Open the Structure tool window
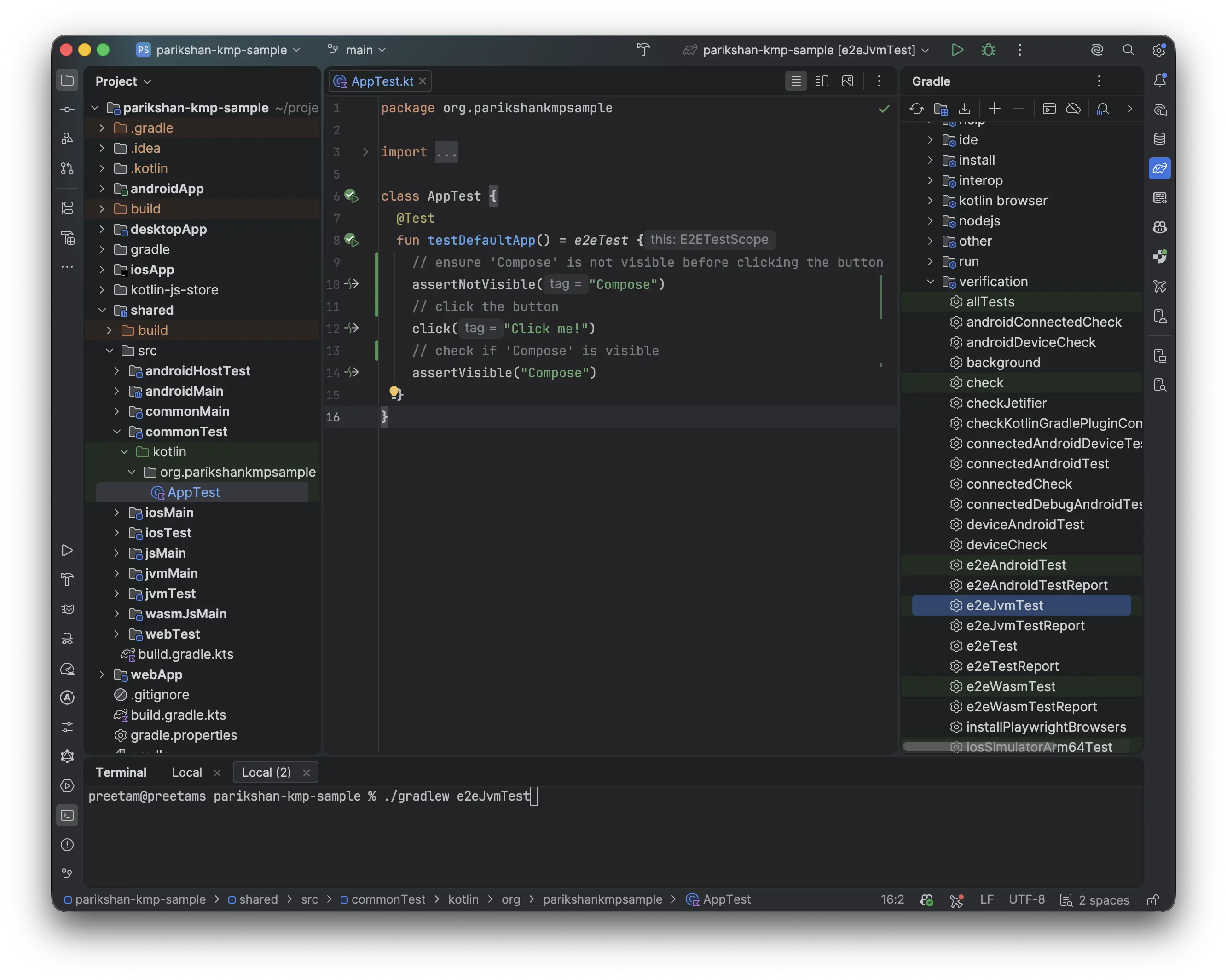This screenshot has height=980, width=1227. click(x=67, y=208)
